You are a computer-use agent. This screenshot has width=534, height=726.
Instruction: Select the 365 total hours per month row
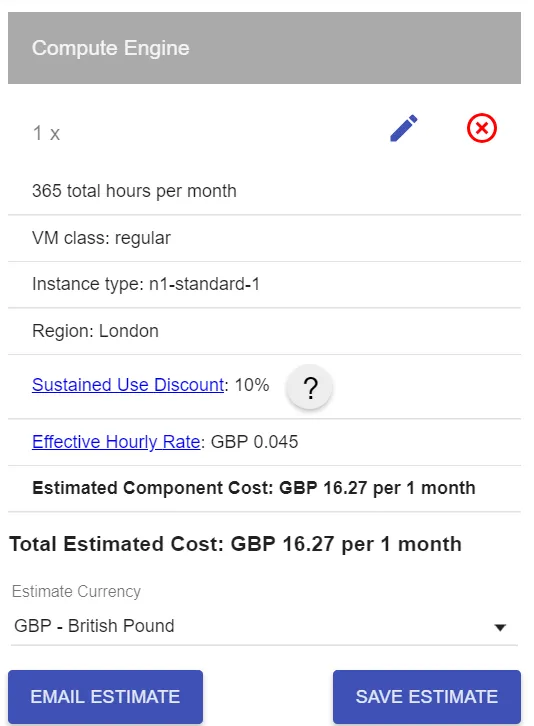[264, 191]
